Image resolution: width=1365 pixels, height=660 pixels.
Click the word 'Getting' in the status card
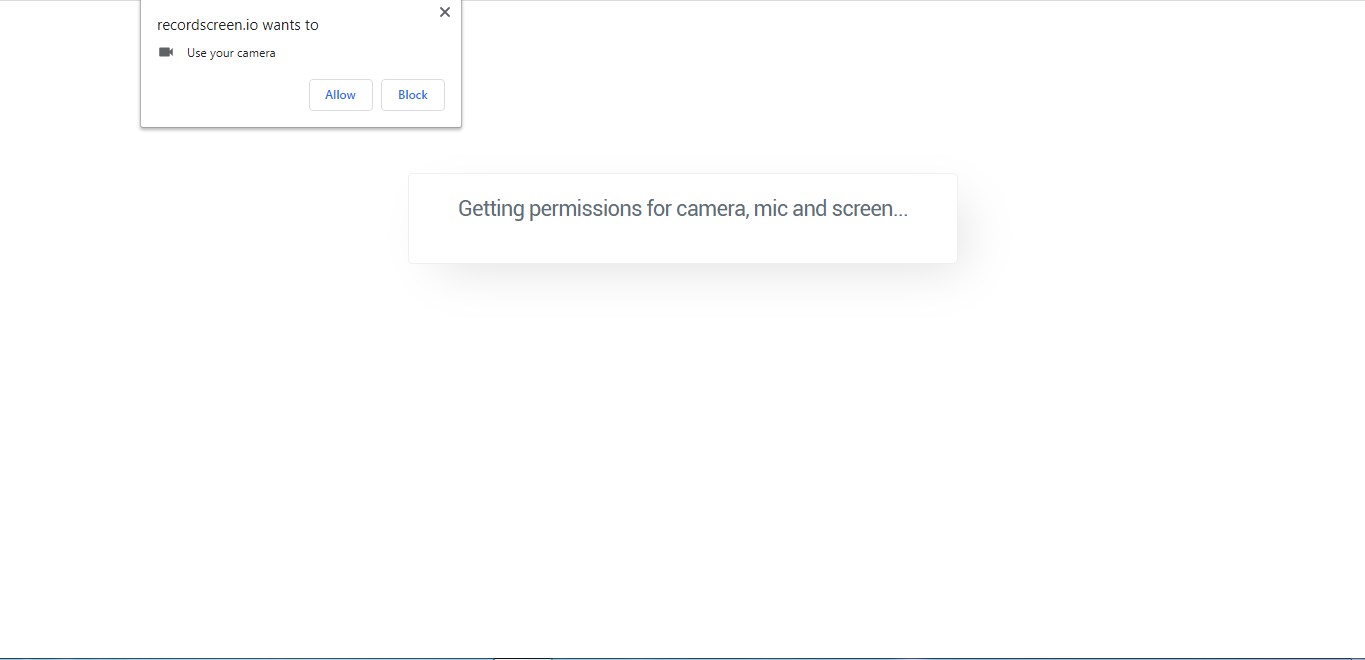(x=491, y=209)
